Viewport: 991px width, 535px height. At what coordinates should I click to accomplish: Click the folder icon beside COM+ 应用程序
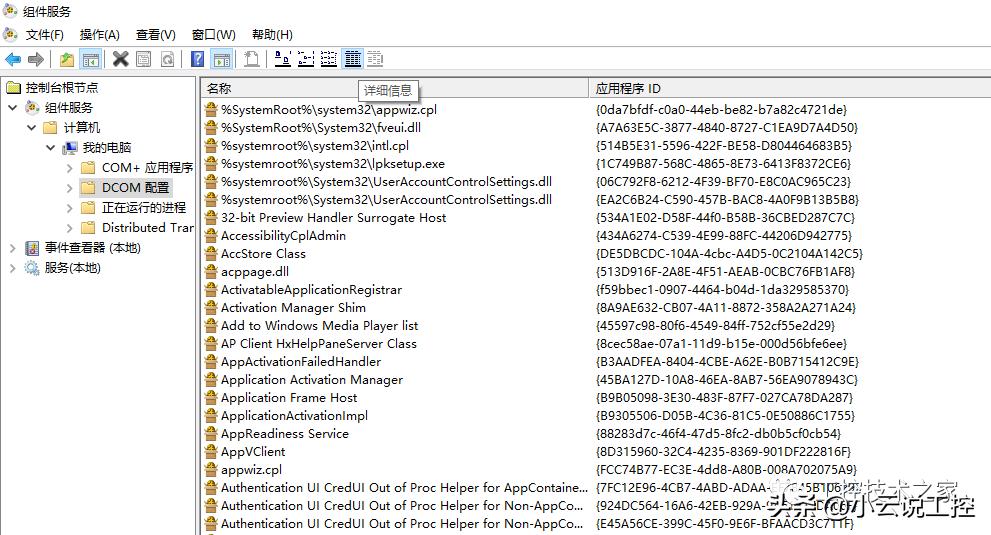pyautogui.click(x=88, y=168)
